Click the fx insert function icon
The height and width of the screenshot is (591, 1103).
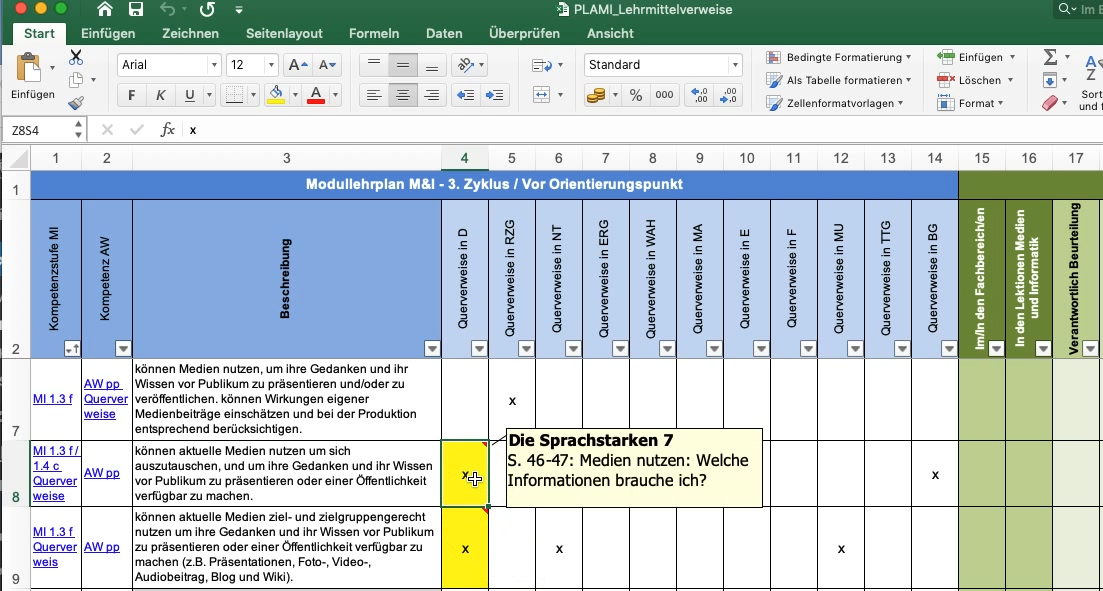coord(167,129)
